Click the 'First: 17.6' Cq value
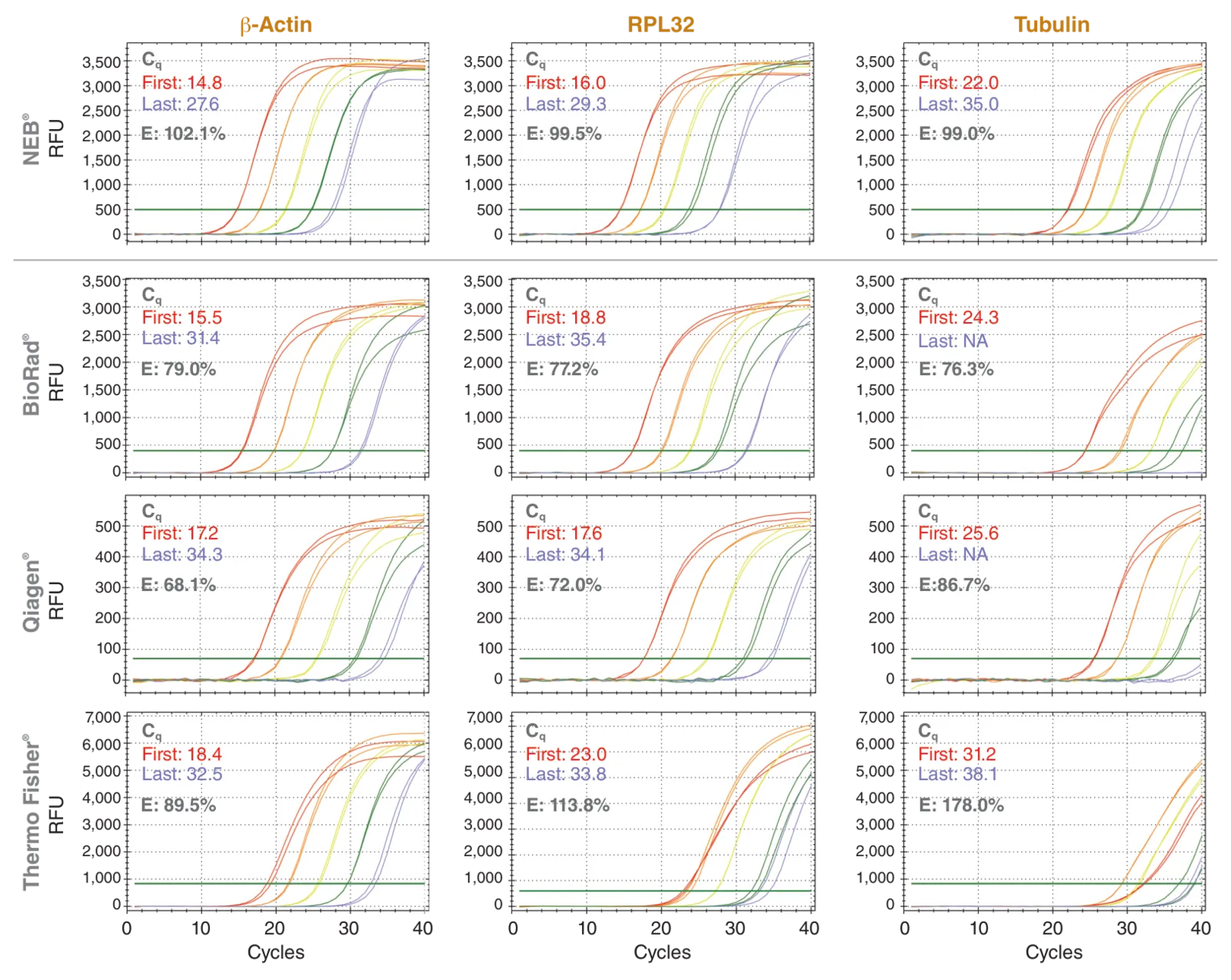This screenshot has height=980, width=1231. coord(564,533)
